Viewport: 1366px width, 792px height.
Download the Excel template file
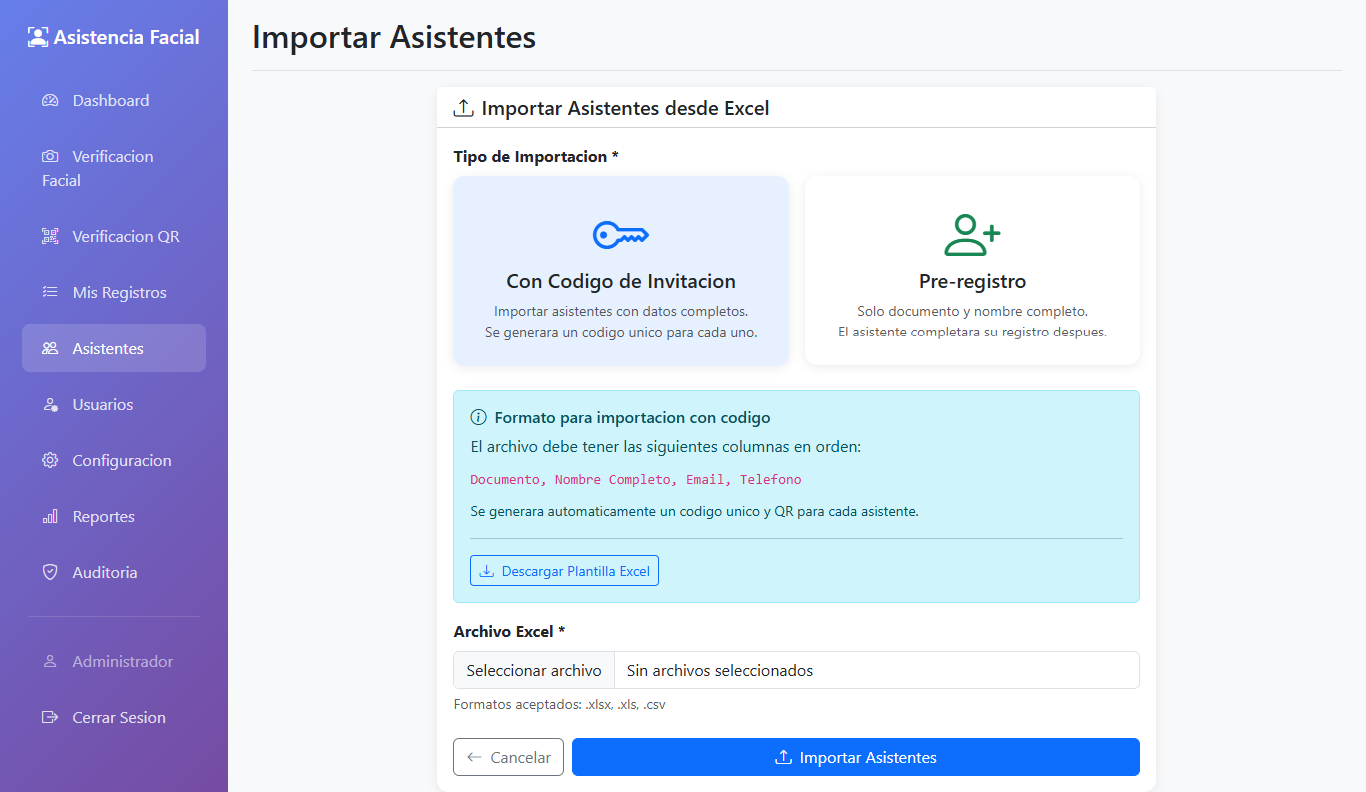[564, 571]
